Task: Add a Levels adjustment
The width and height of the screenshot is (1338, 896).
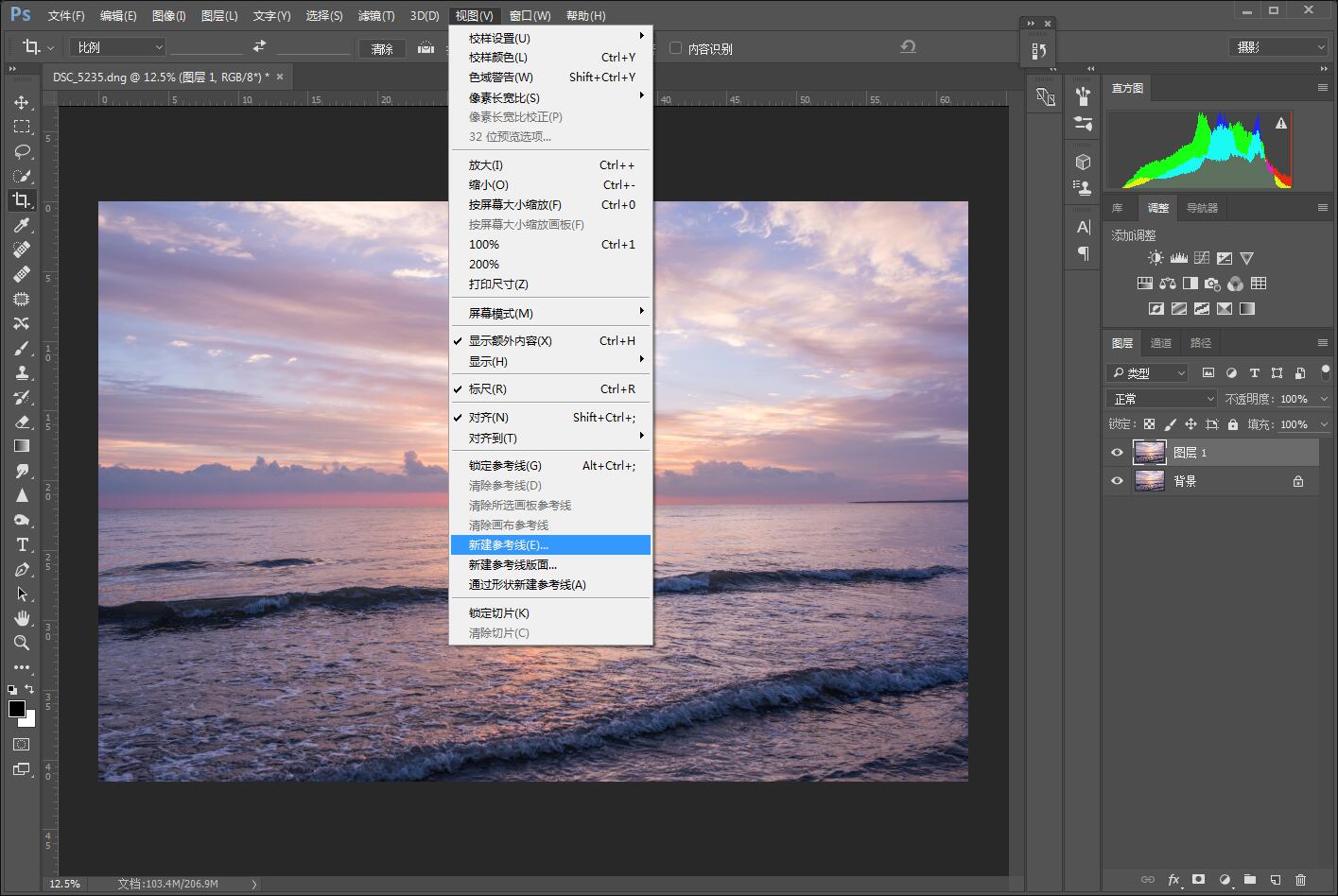Action: pos(1178,258)
